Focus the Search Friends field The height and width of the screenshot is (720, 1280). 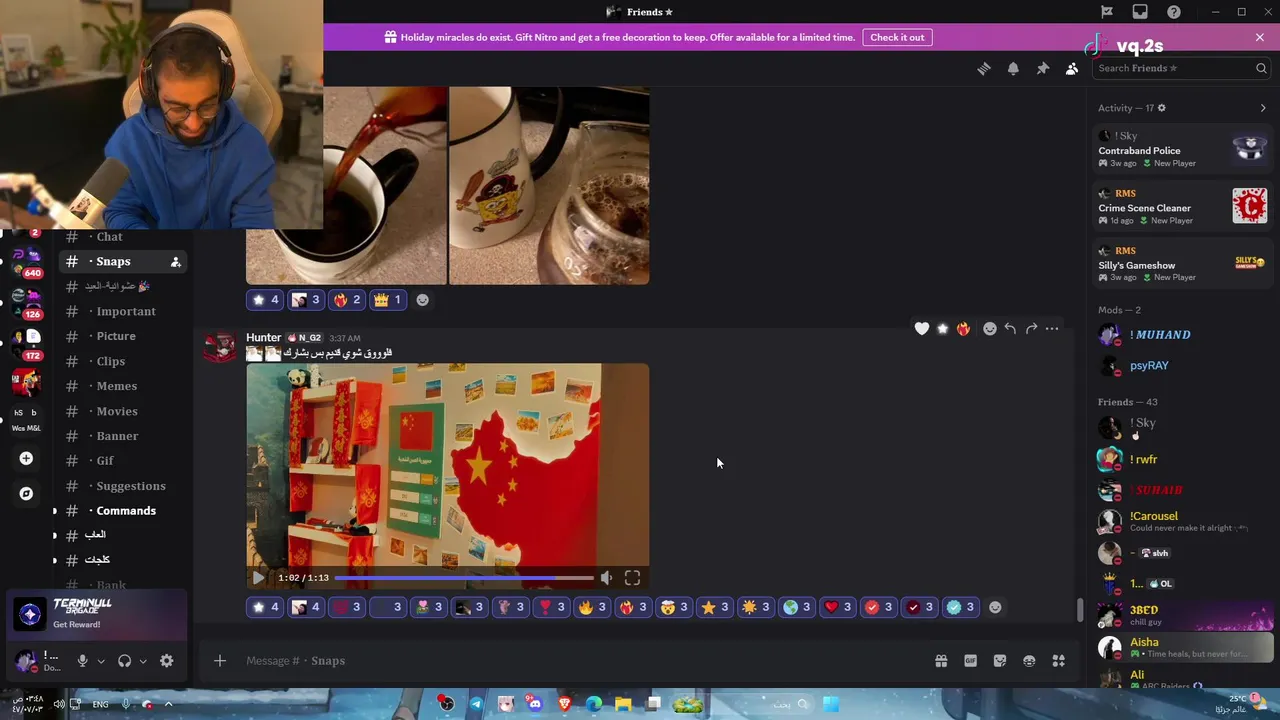[x=1181, y=68]
